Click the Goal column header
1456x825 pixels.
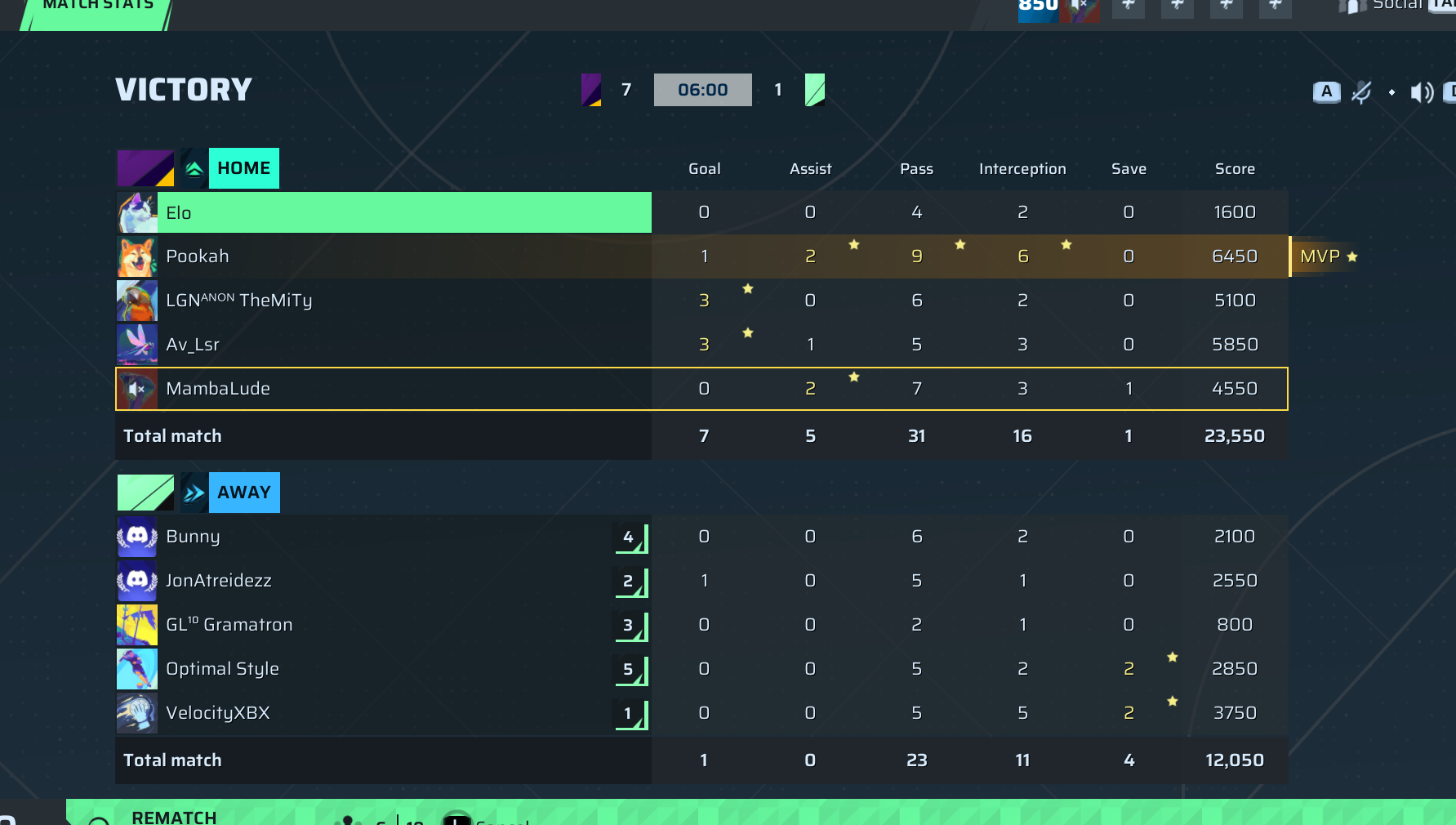pyautogui.click(x=705, y=169)
